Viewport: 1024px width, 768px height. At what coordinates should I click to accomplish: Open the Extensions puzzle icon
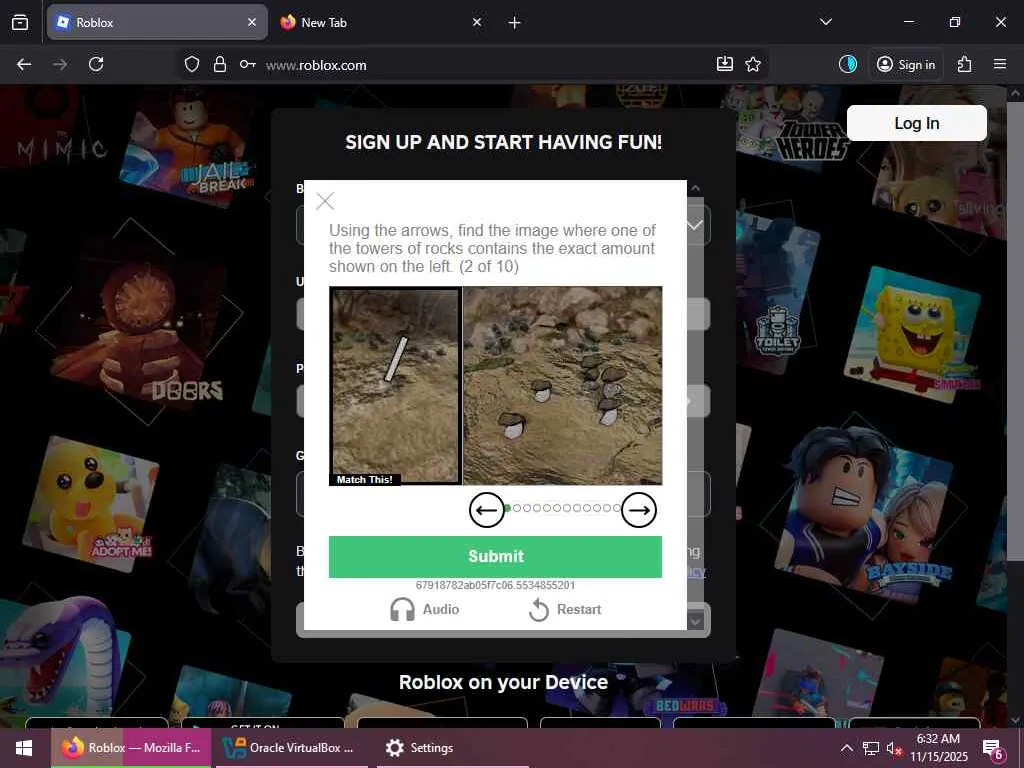click(965, 64)
